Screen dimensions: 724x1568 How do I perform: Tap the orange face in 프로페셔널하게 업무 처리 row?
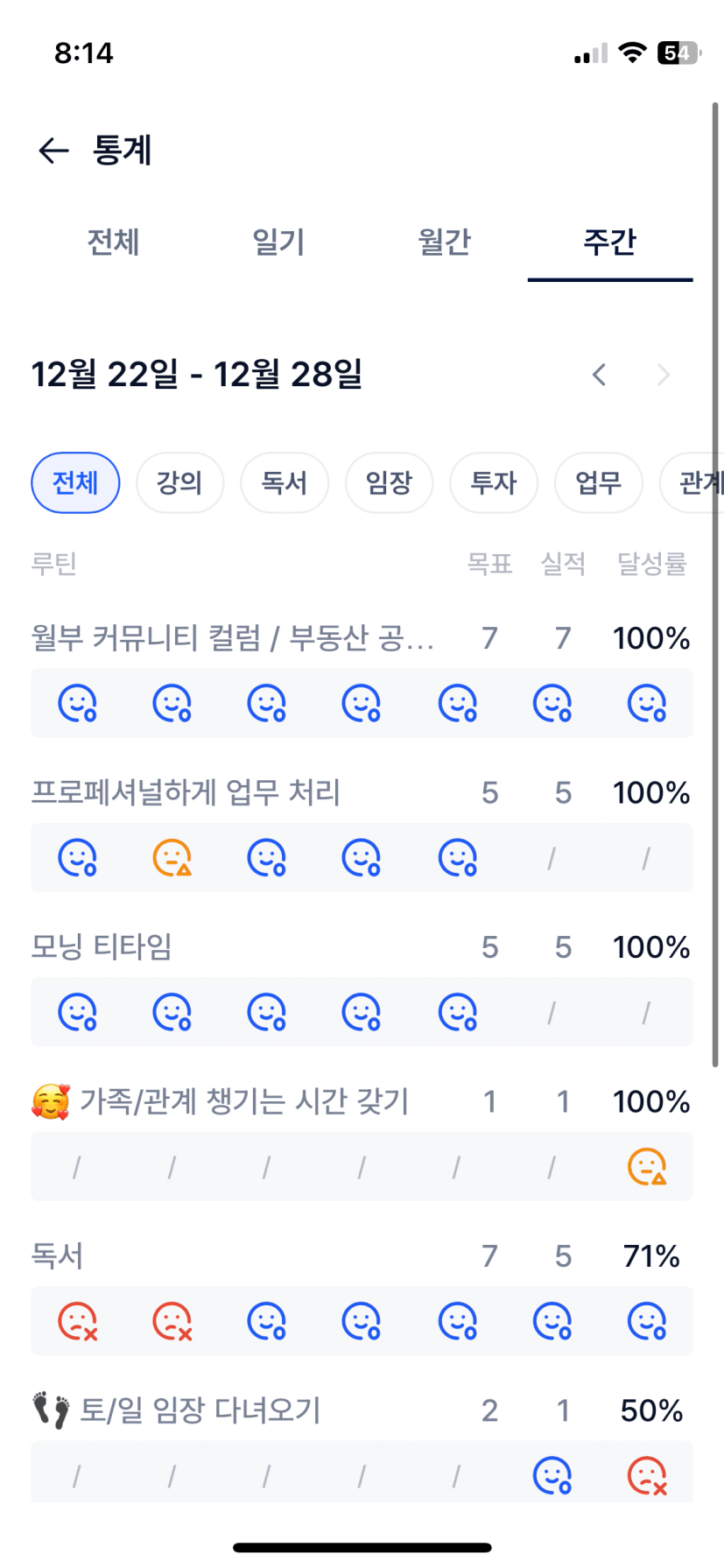coord(172,858)
